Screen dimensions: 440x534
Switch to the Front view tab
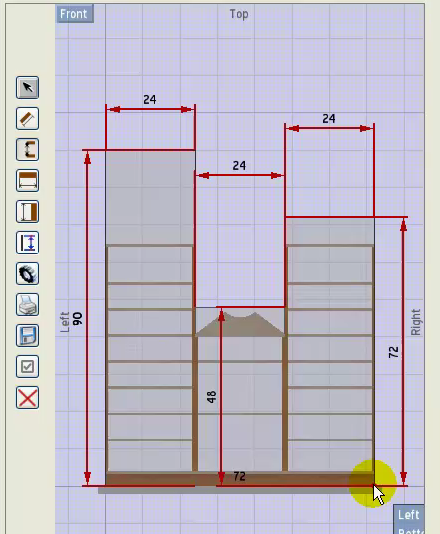(x=75, y=14)
